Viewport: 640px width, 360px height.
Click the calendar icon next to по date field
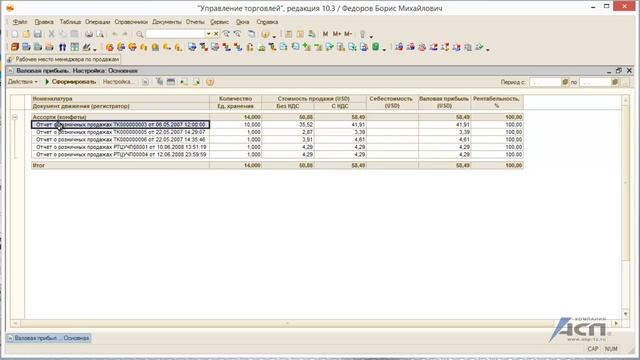615,82
